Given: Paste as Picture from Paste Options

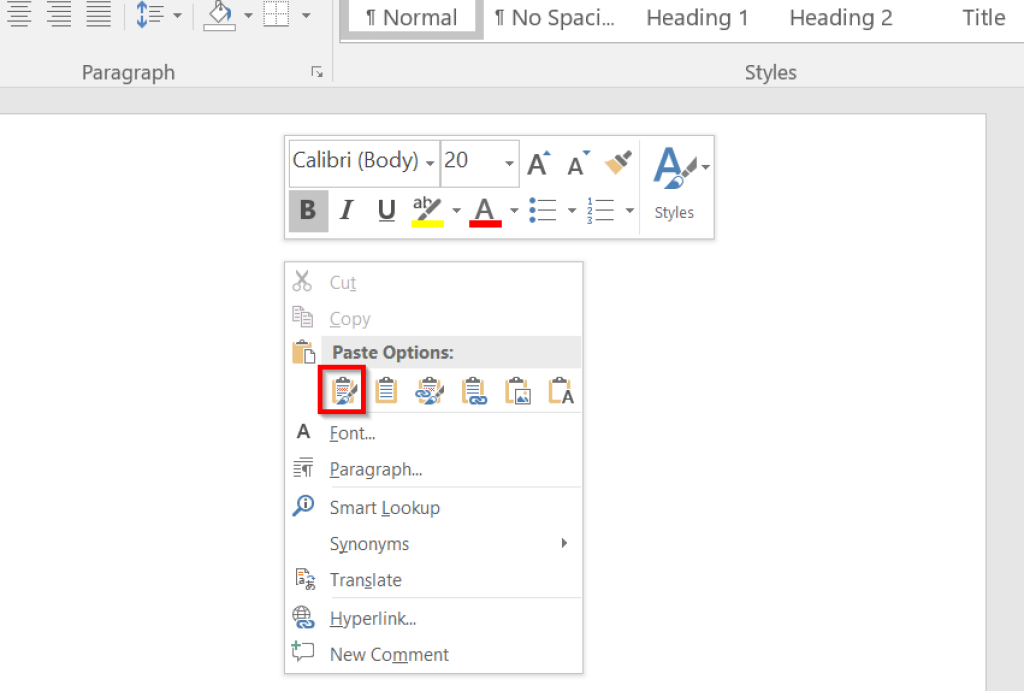Looking at the screenshot, I should [518, 390].
